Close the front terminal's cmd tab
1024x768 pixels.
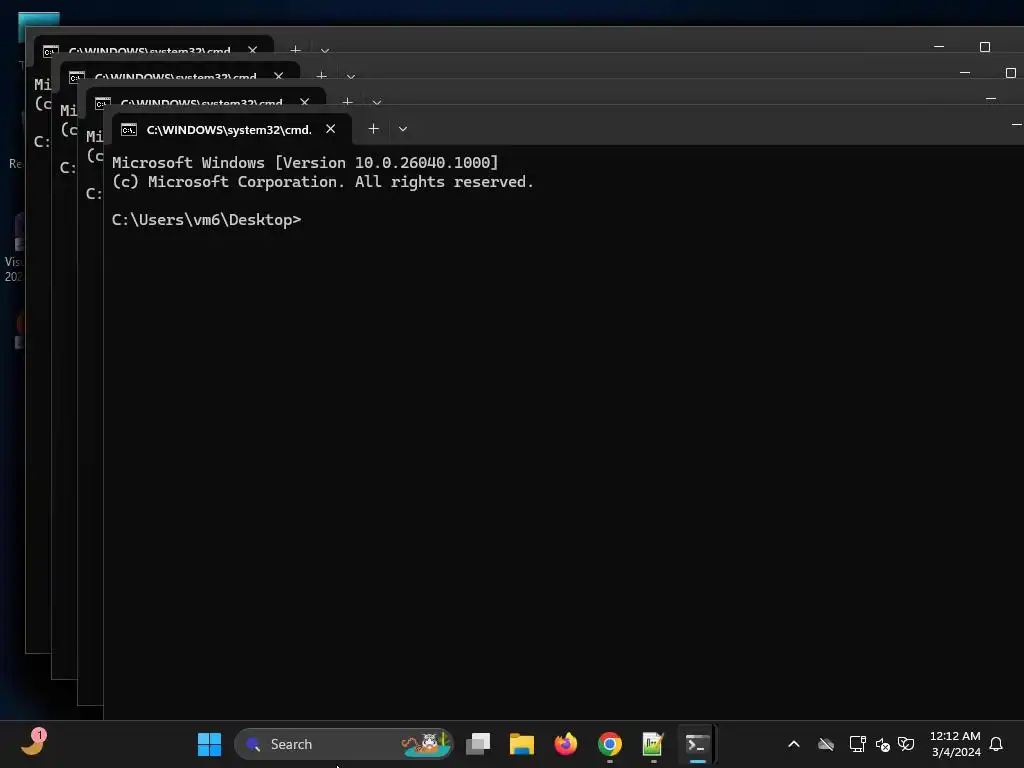pos(330,129)
